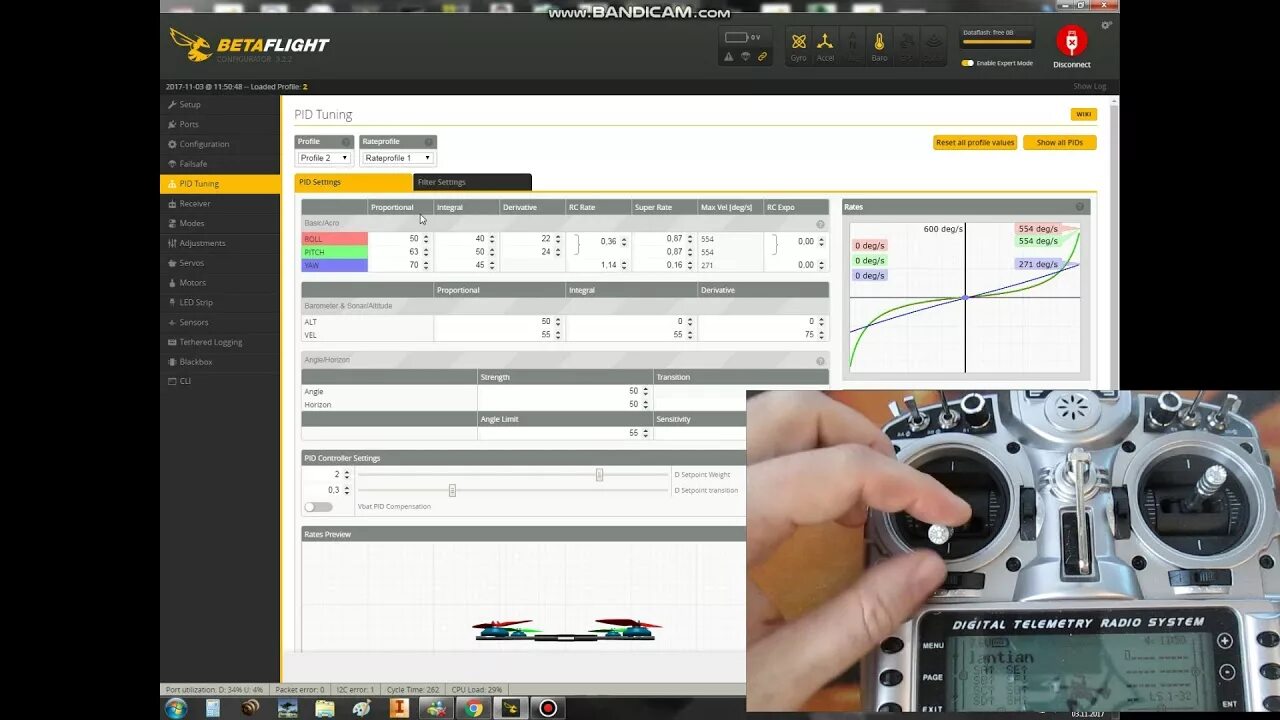The width and height of the screenshot is (1280, 720).
Task: Open Google Chrome from taskbar
Action: [474, 708]
